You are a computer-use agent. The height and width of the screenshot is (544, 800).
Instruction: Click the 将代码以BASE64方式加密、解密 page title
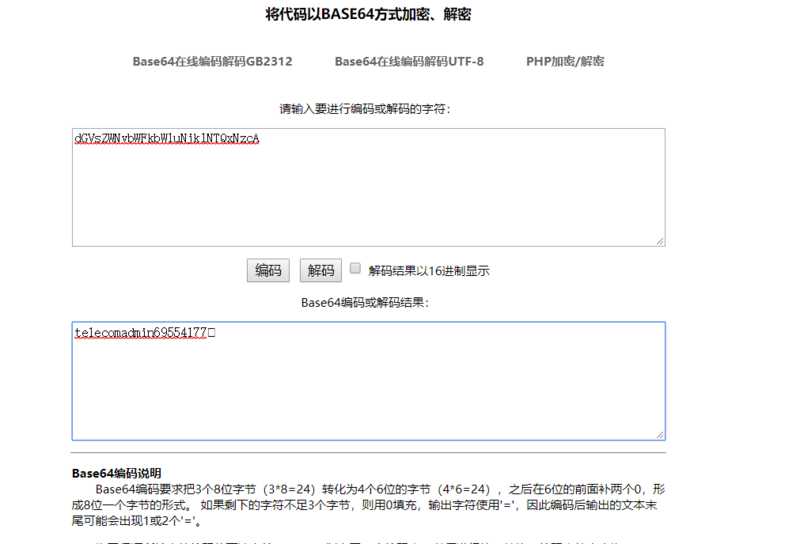[368, 14]
